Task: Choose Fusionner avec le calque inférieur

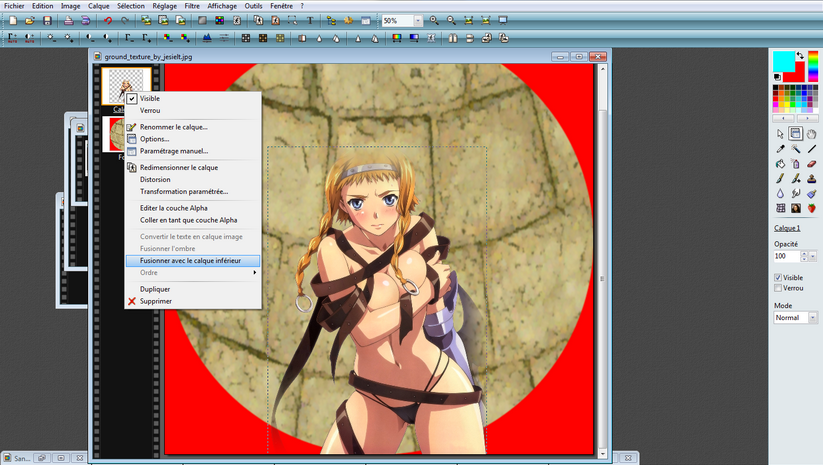Action: point(193,261)
